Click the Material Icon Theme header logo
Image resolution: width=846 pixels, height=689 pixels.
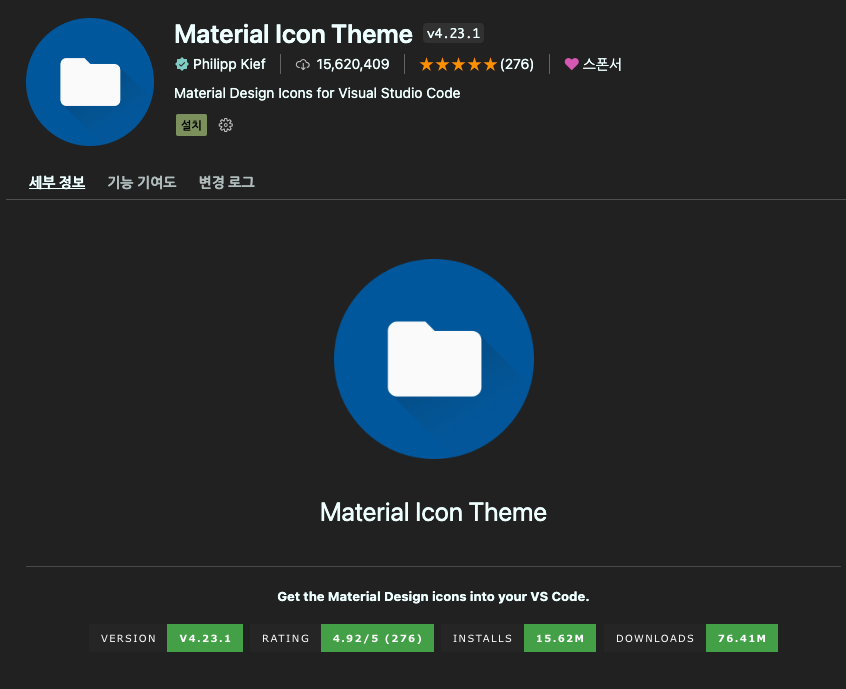tap(90, 82)
